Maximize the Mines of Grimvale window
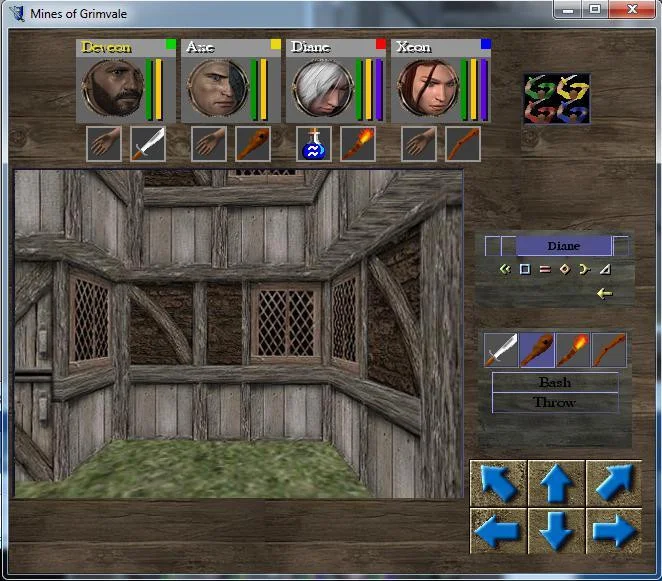The image size is (662, 581). 595,9
